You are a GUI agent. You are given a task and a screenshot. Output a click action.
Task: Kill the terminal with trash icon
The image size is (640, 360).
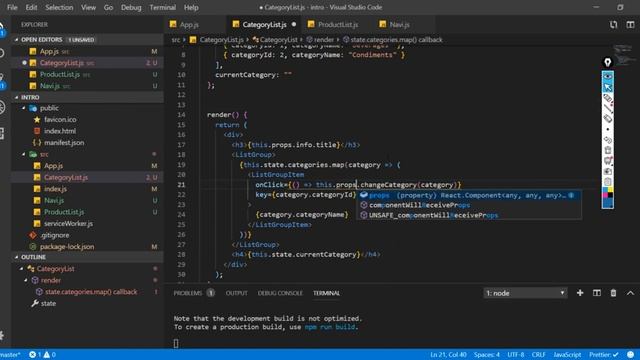613,293
